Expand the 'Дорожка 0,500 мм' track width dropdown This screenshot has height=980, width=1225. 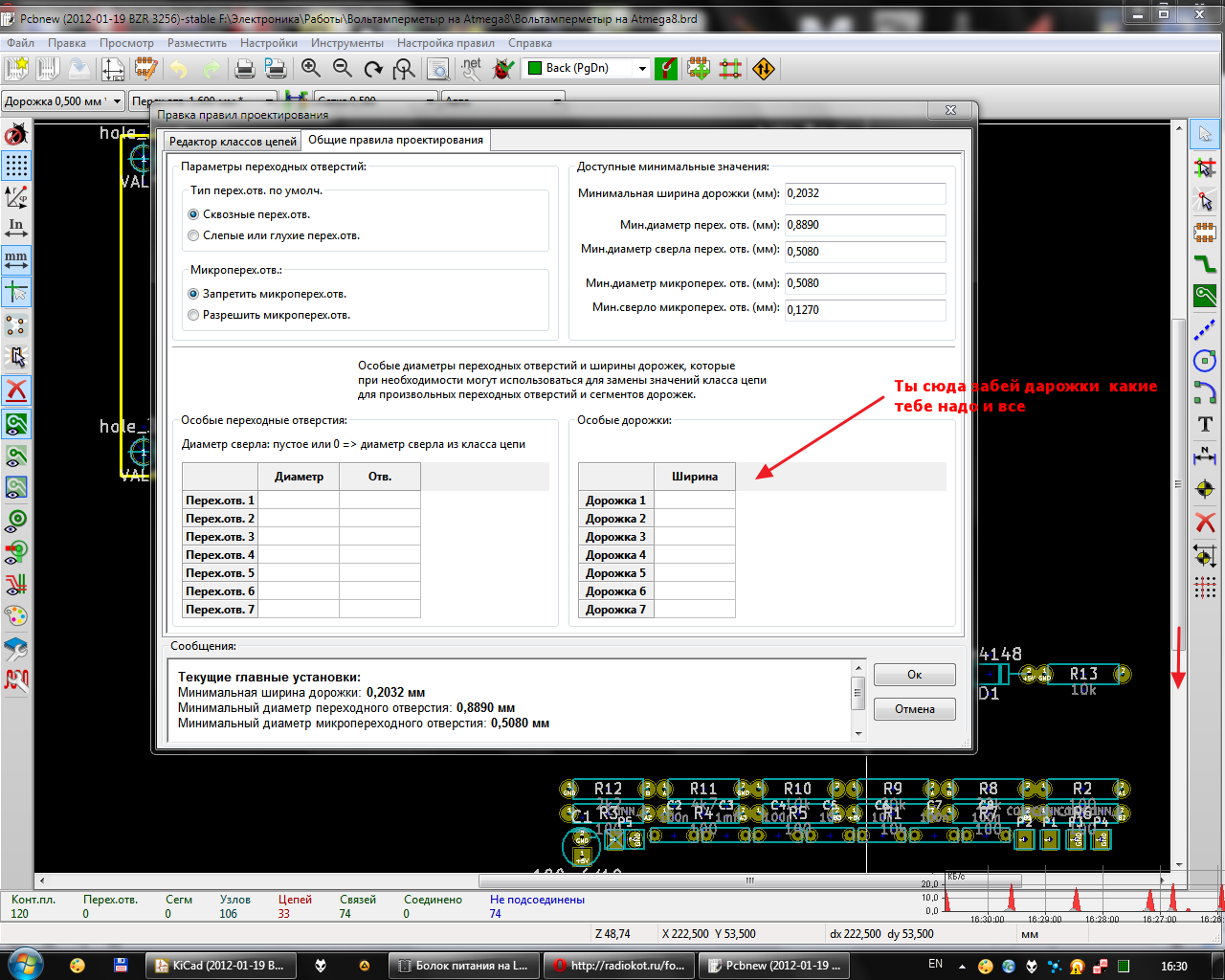point(118,101)
